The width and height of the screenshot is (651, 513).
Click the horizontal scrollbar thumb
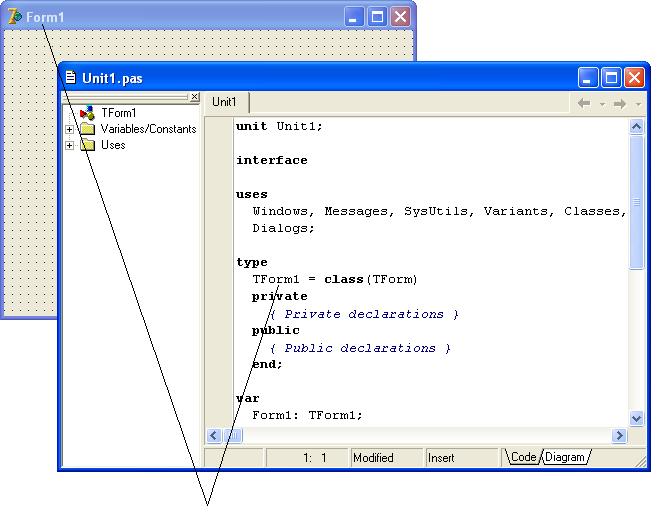click(x=233, y=435)
